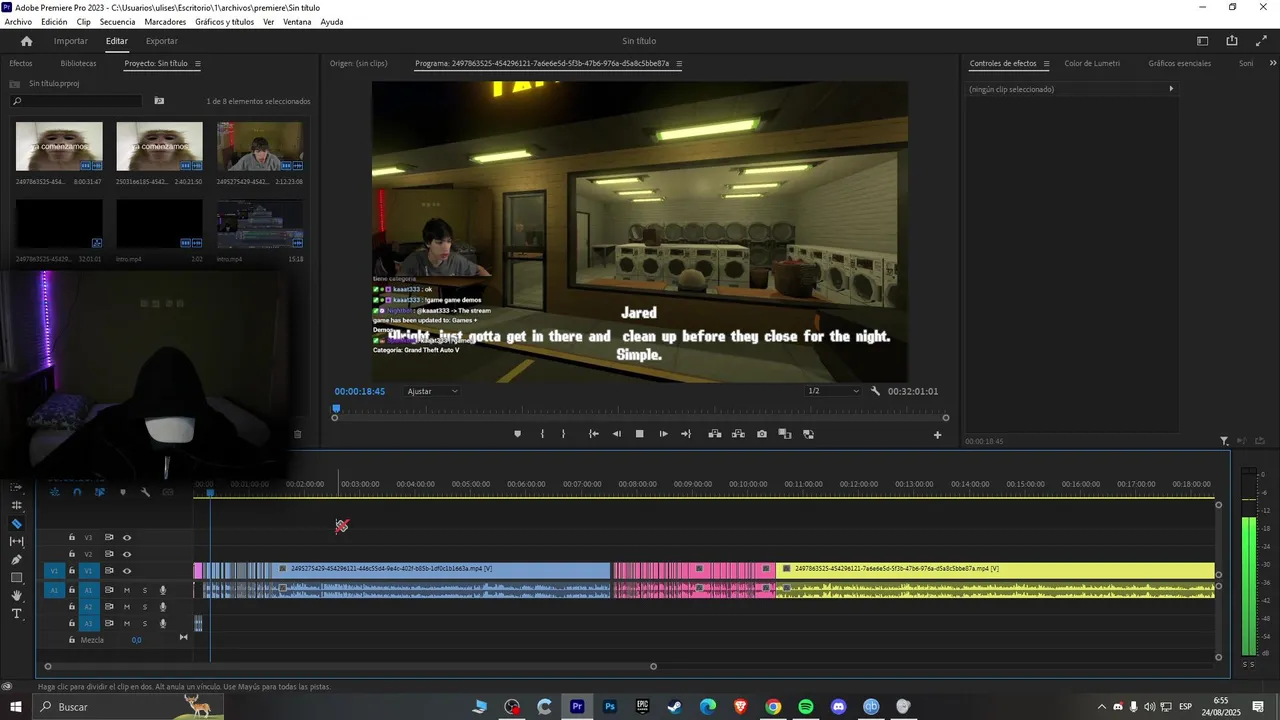The image size is (1280, 720).
Task: Switch to the Efectos tab
Action: pyautogui.click(x=21, y=64)
